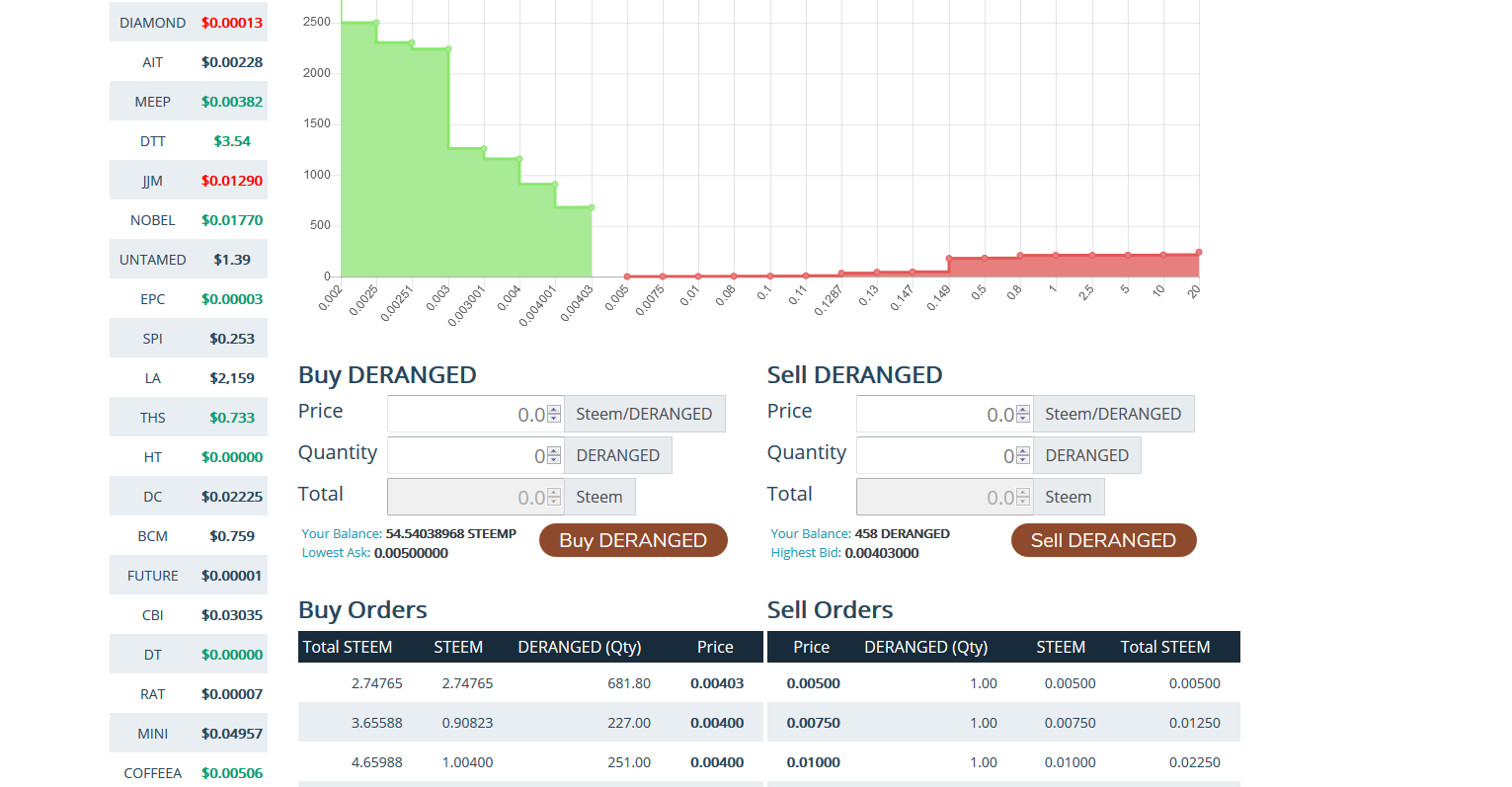
Task: Select the RAT token row
Action: pos(189,693)
